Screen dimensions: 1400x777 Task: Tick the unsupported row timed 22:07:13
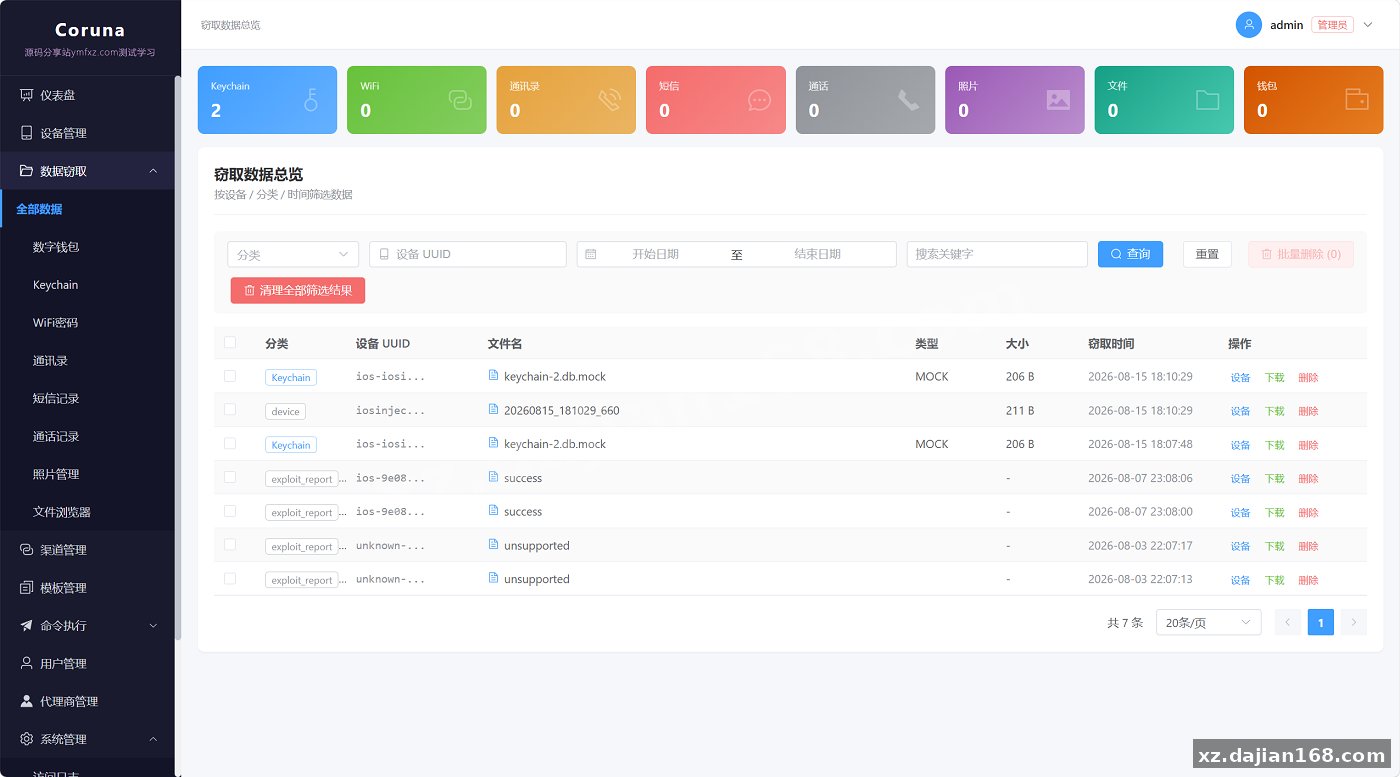pos(230,578)
